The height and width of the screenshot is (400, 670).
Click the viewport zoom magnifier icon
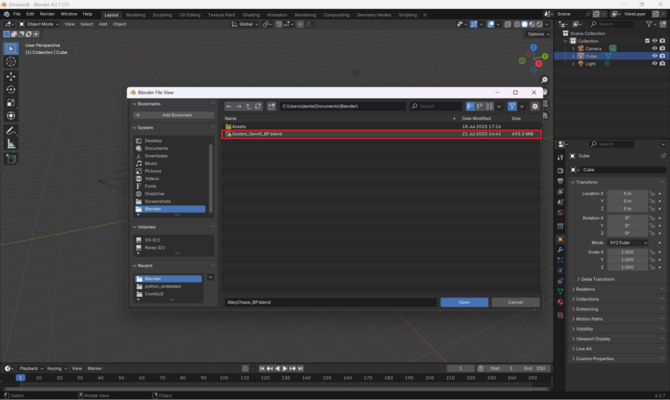tap(544, 80)
